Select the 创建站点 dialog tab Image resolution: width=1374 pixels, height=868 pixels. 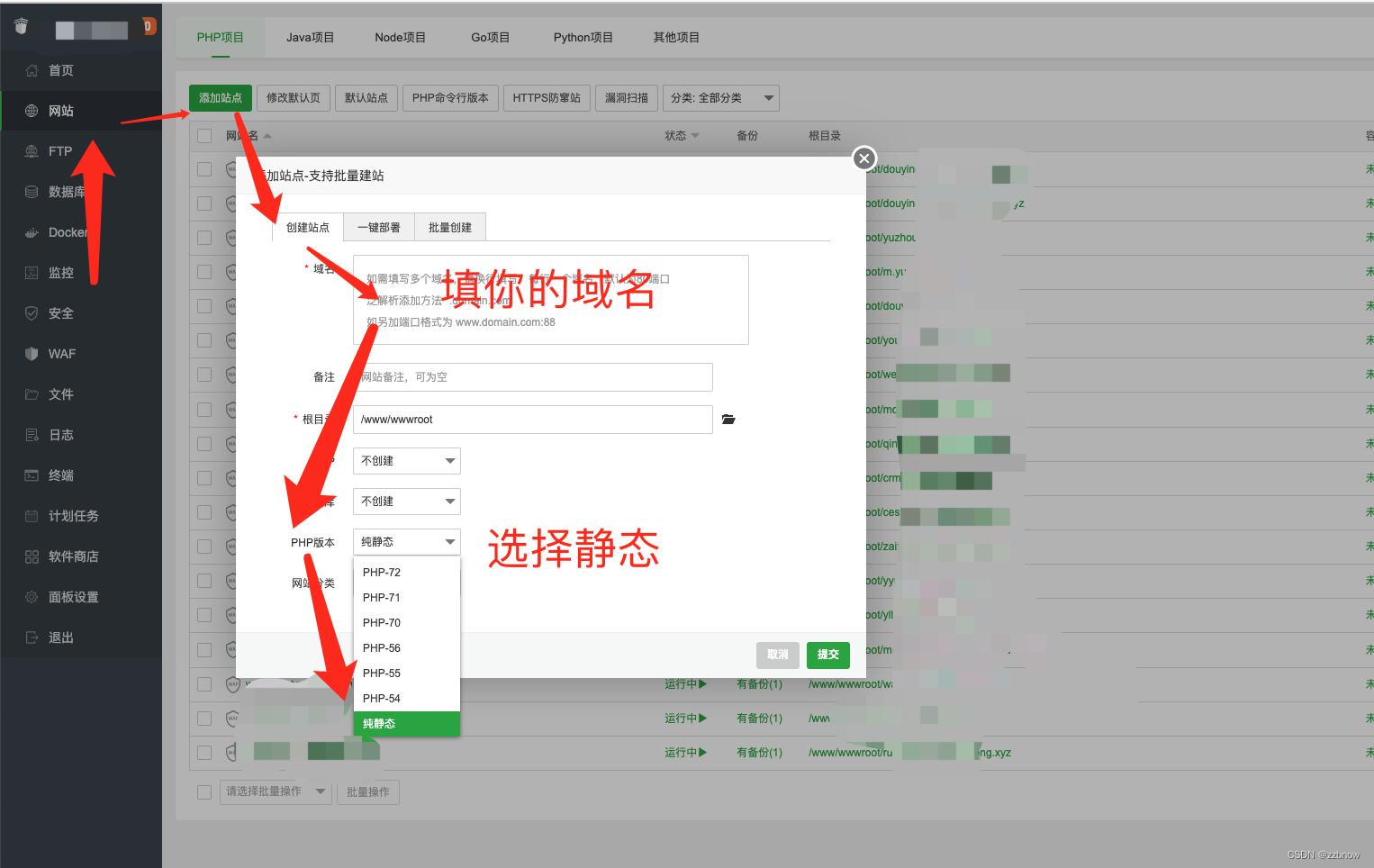[308, 228]
